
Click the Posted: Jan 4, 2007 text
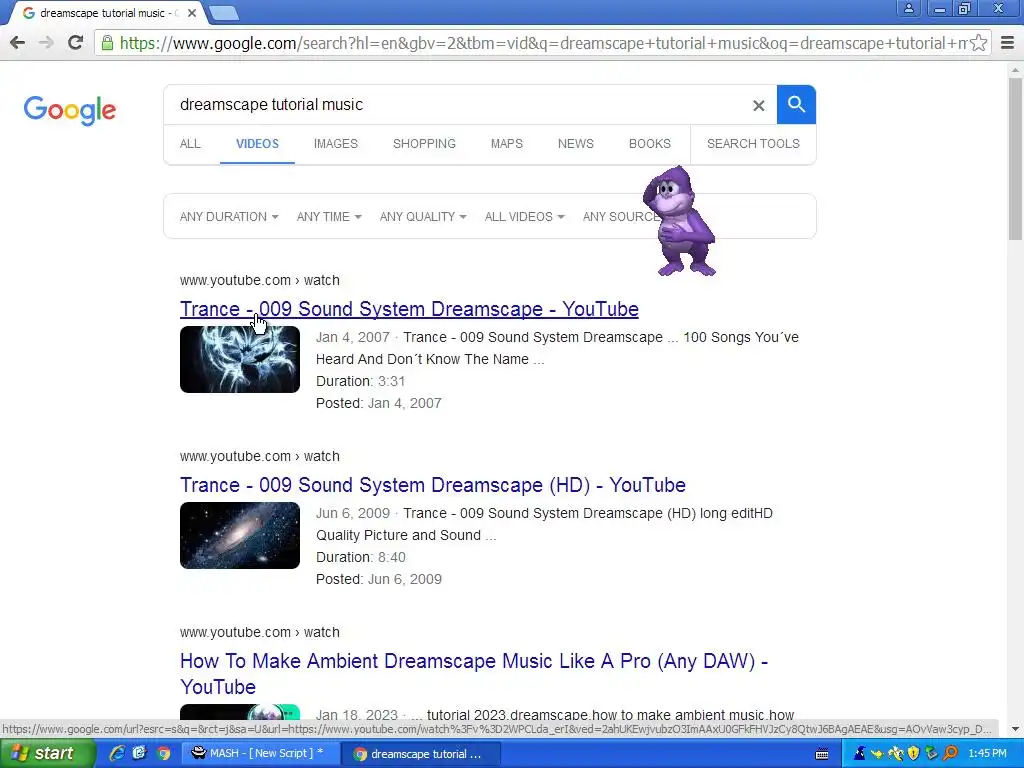(x=379, y=403)
